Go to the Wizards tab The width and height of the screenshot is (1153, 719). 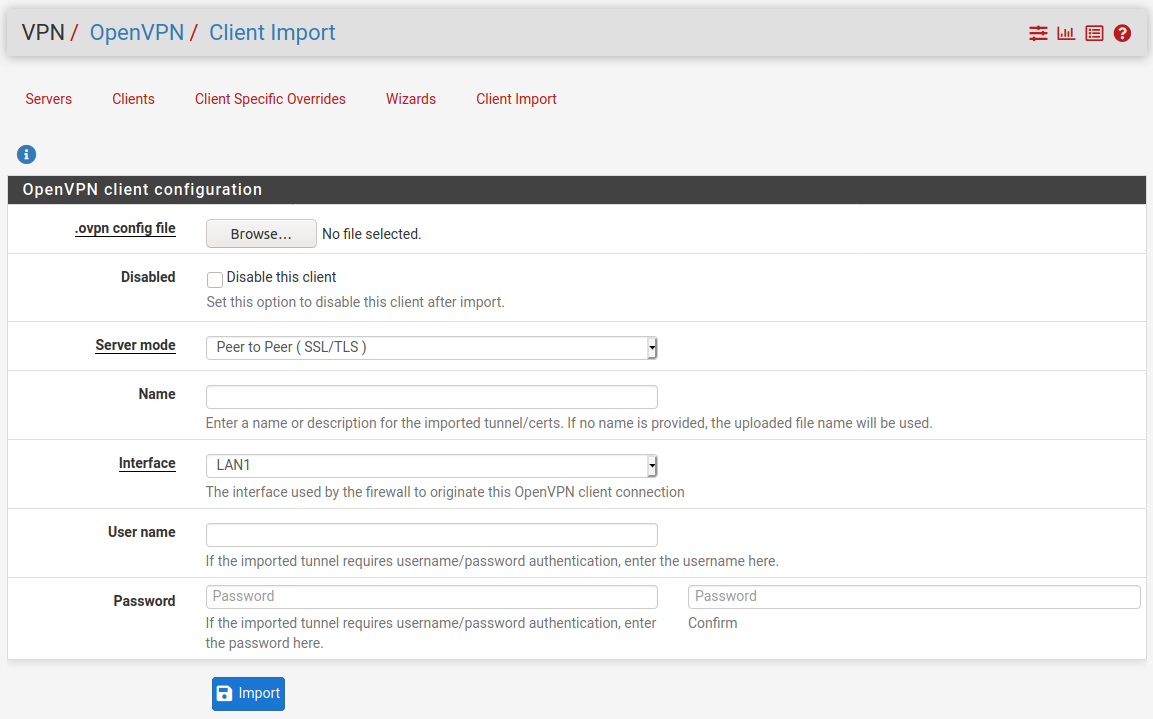coord(411,99)
